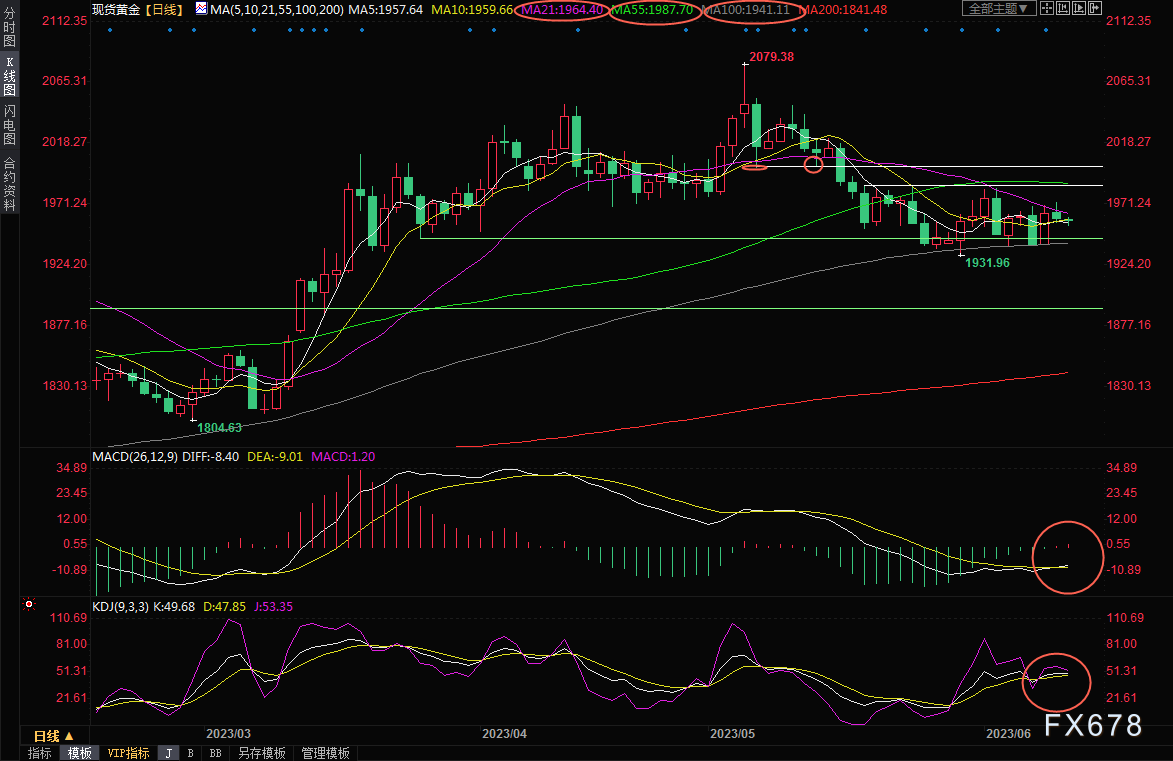Toggle the BB template button
This screenshot has width=1173, height=761.
click(215, 753)
